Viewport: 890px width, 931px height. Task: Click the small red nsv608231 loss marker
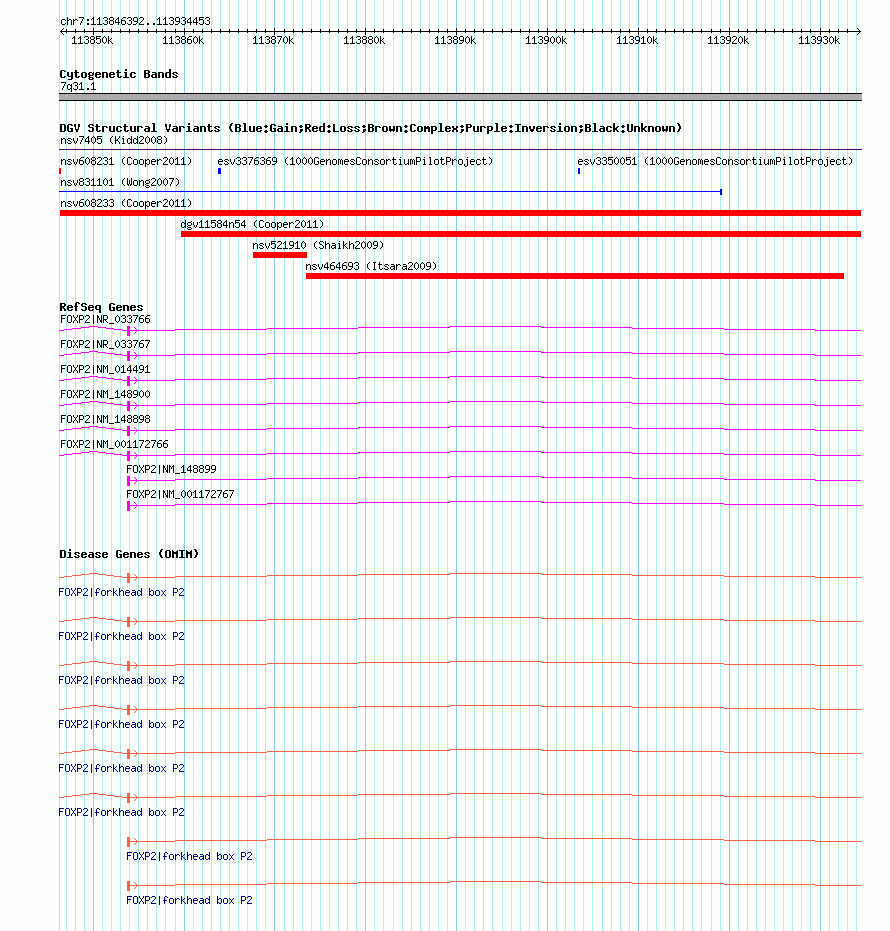coord(61,171)
